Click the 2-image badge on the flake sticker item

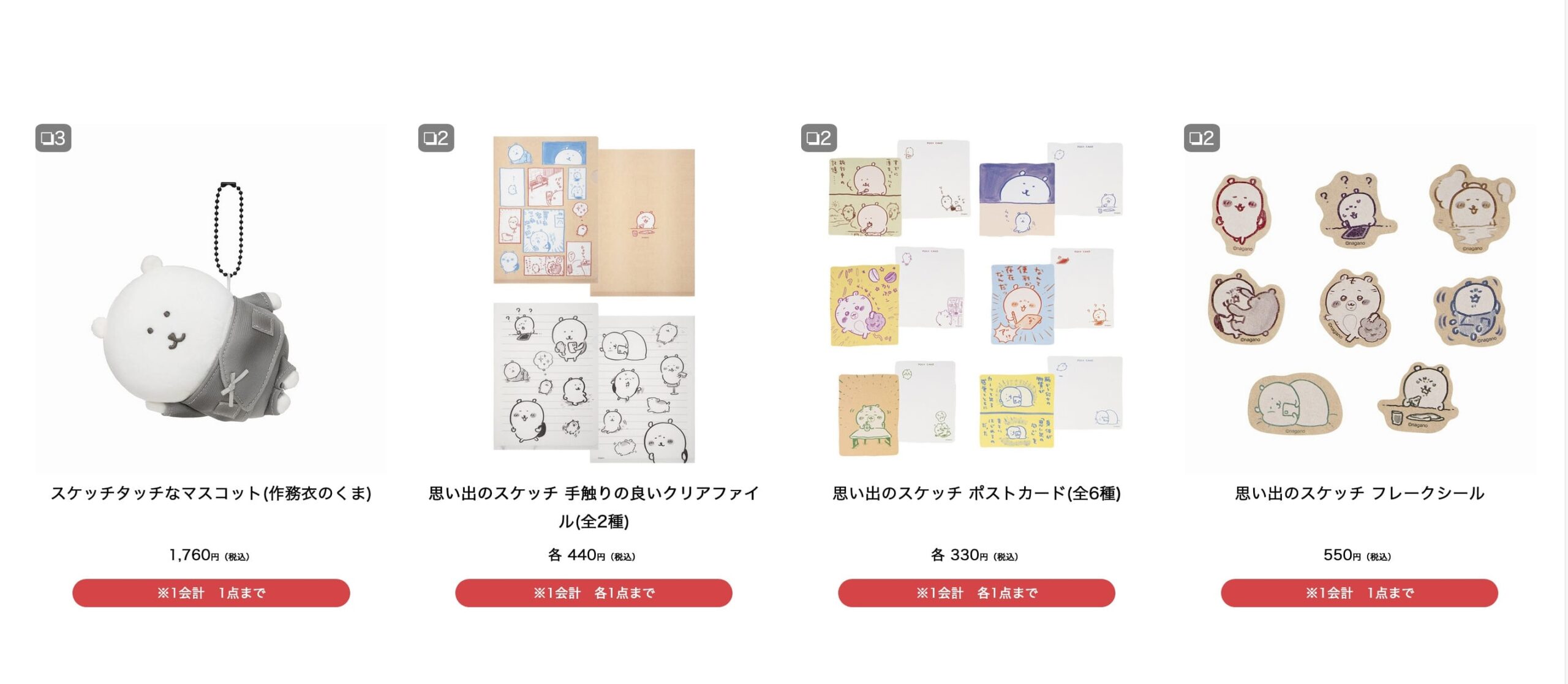coord(1202,138)
